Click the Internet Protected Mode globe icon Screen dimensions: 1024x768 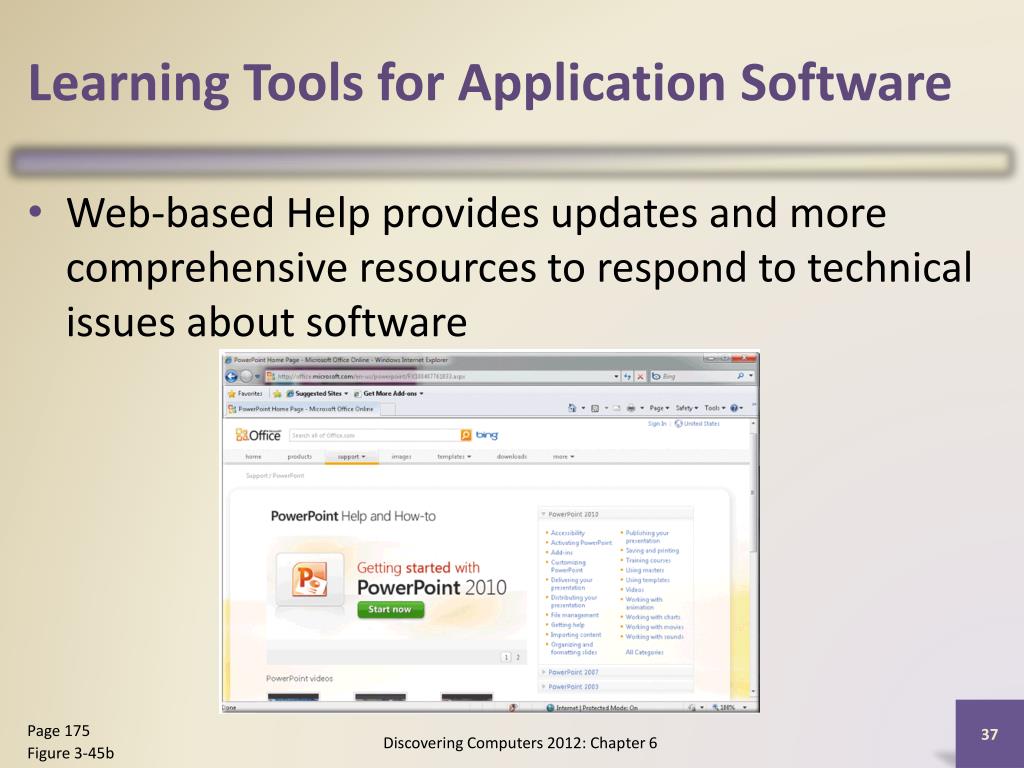point(550,708)
